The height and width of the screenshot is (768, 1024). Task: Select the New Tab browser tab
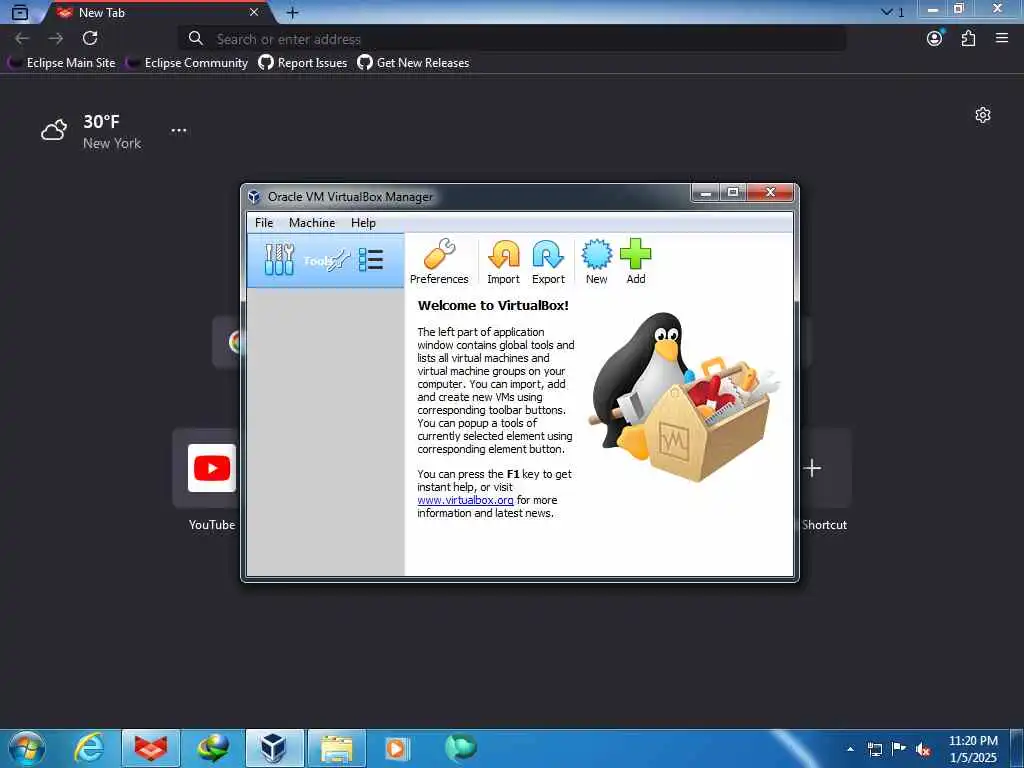(157, 12)
